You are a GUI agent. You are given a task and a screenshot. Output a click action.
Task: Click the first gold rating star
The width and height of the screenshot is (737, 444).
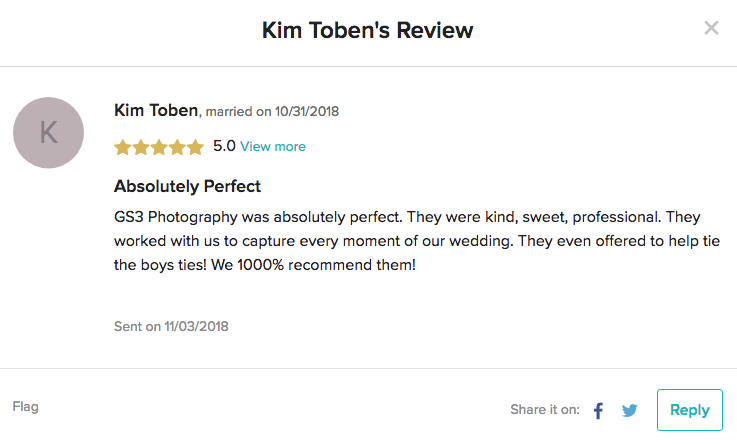click(123, 147)
